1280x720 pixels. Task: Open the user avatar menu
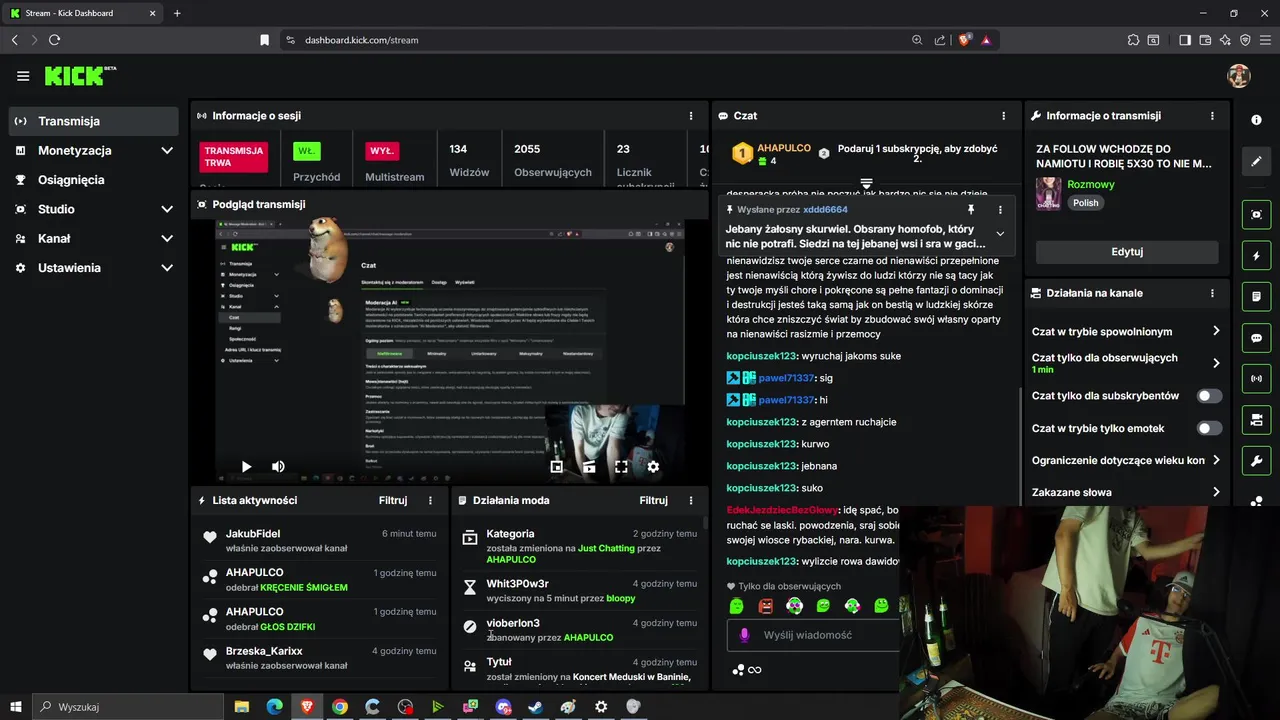1239,76
